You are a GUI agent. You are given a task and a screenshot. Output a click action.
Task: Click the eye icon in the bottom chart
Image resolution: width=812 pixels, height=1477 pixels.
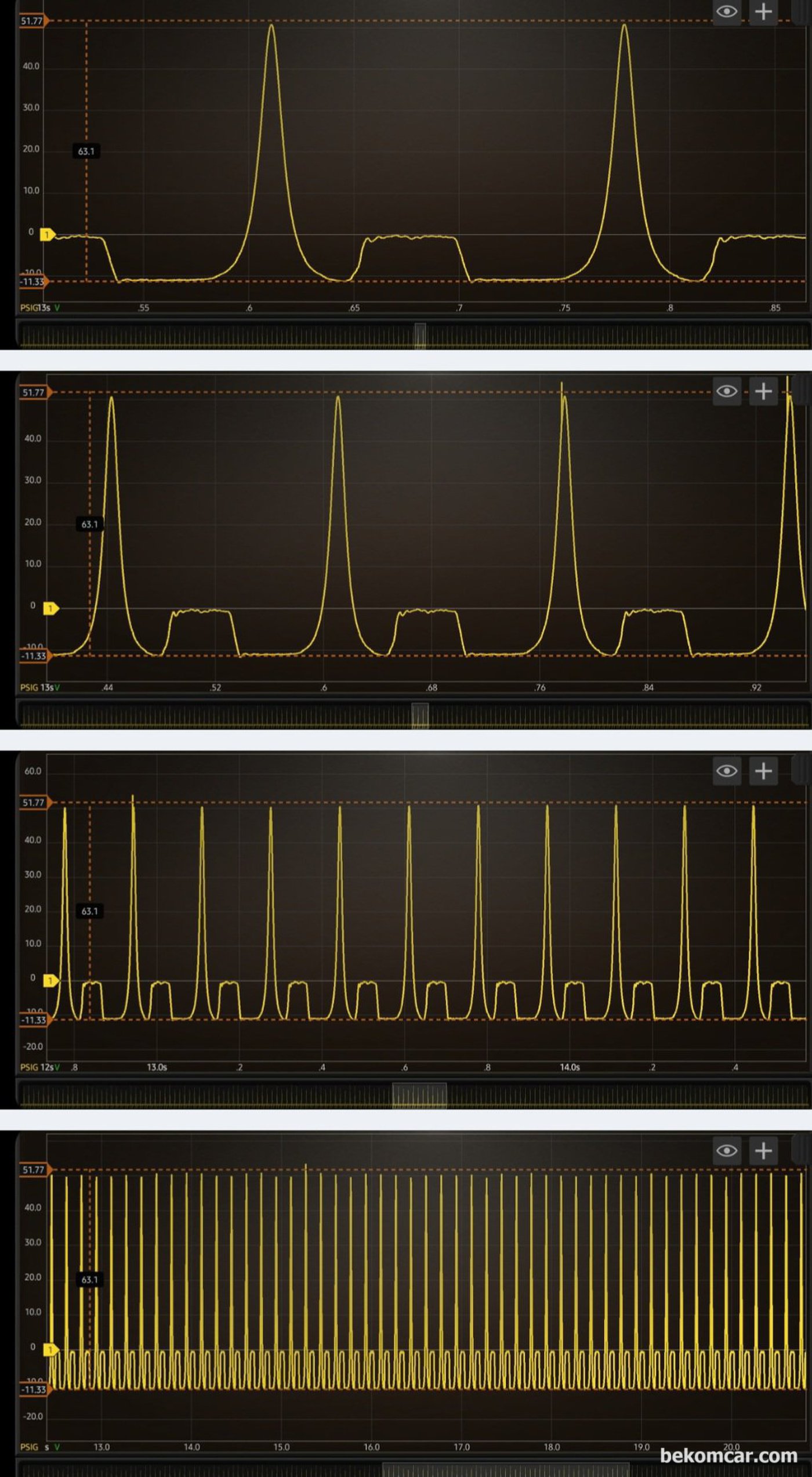click(x=727, y=1150)
